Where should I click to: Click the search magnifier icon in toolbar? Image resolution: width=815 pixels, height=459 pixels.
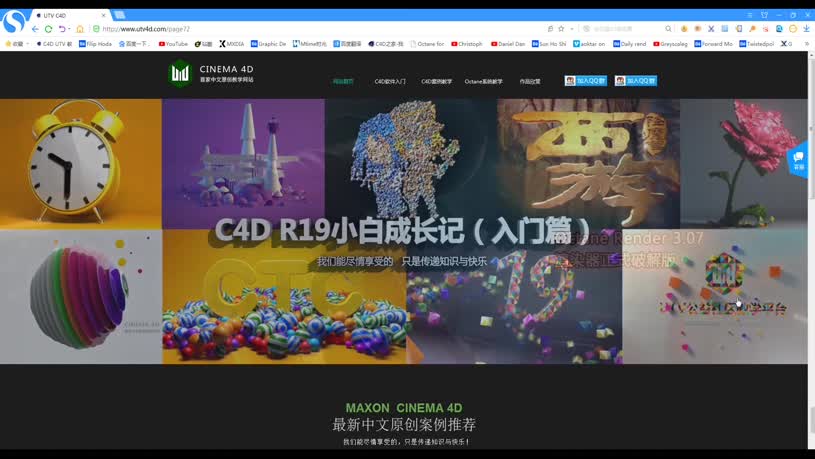coord(668,29)
